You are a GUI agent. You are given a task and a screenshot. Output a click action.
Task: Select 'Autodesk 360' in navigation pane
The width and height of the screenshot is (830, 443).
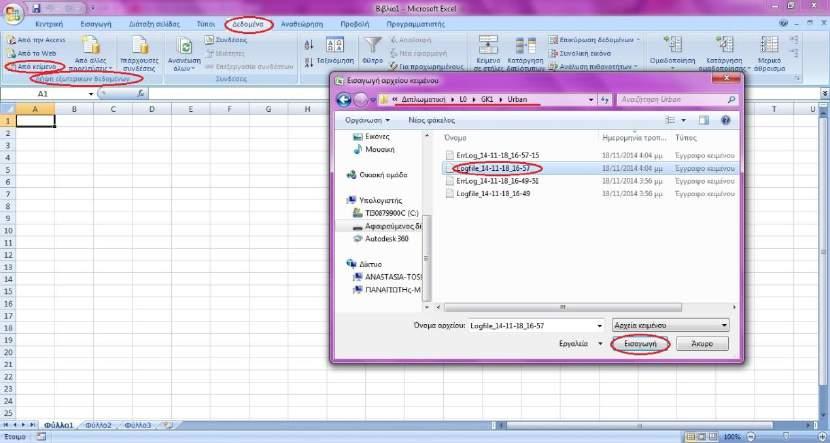point(381,239)
